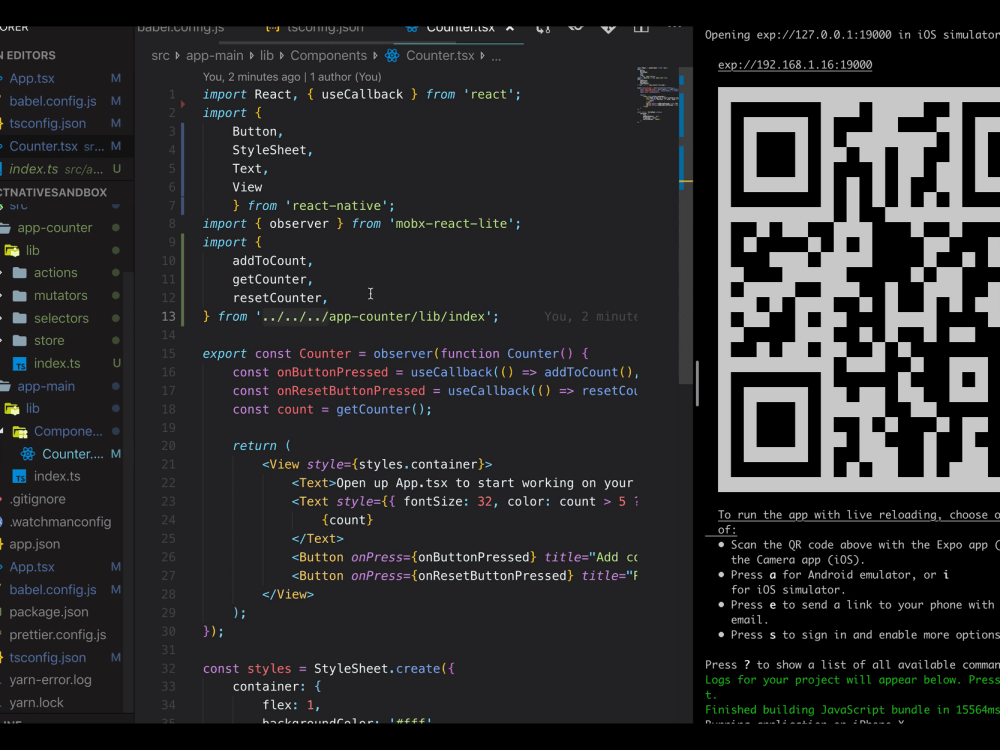This screenshot has width=1000, height=750.
Task: Open the exp://192.168.1.16:19000 link
Action: point(795,64)
